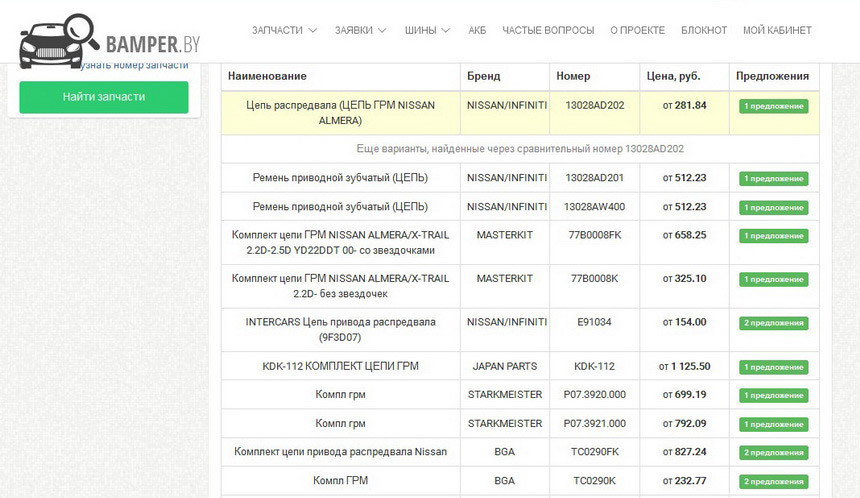Show the 2 offers for BGA TC0290FK
Image resolution: width=860 pixels, height=498 pixels.
tap(773, 452)
